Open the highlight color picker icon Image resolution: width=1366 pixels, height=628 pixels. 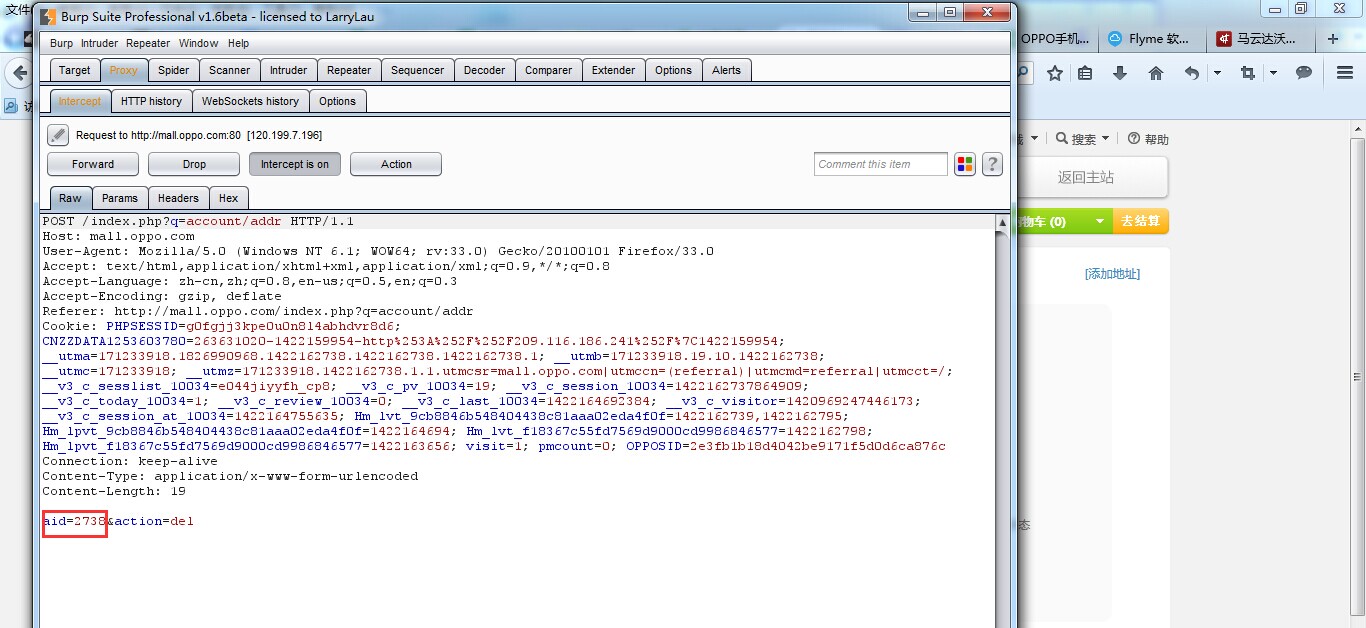click(x=965, y=164)
